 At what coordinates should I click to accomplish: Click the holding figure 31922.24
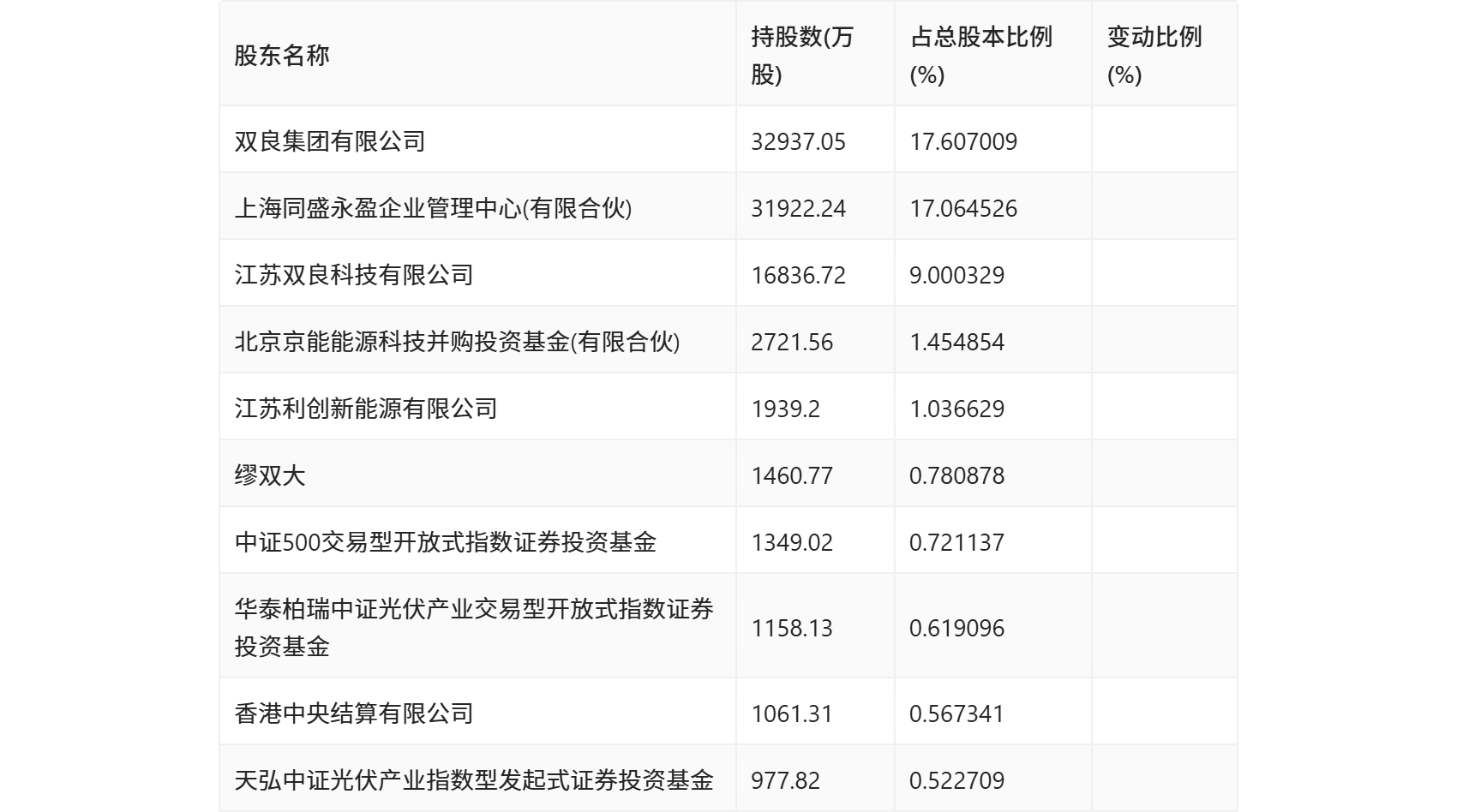point(798,208)
